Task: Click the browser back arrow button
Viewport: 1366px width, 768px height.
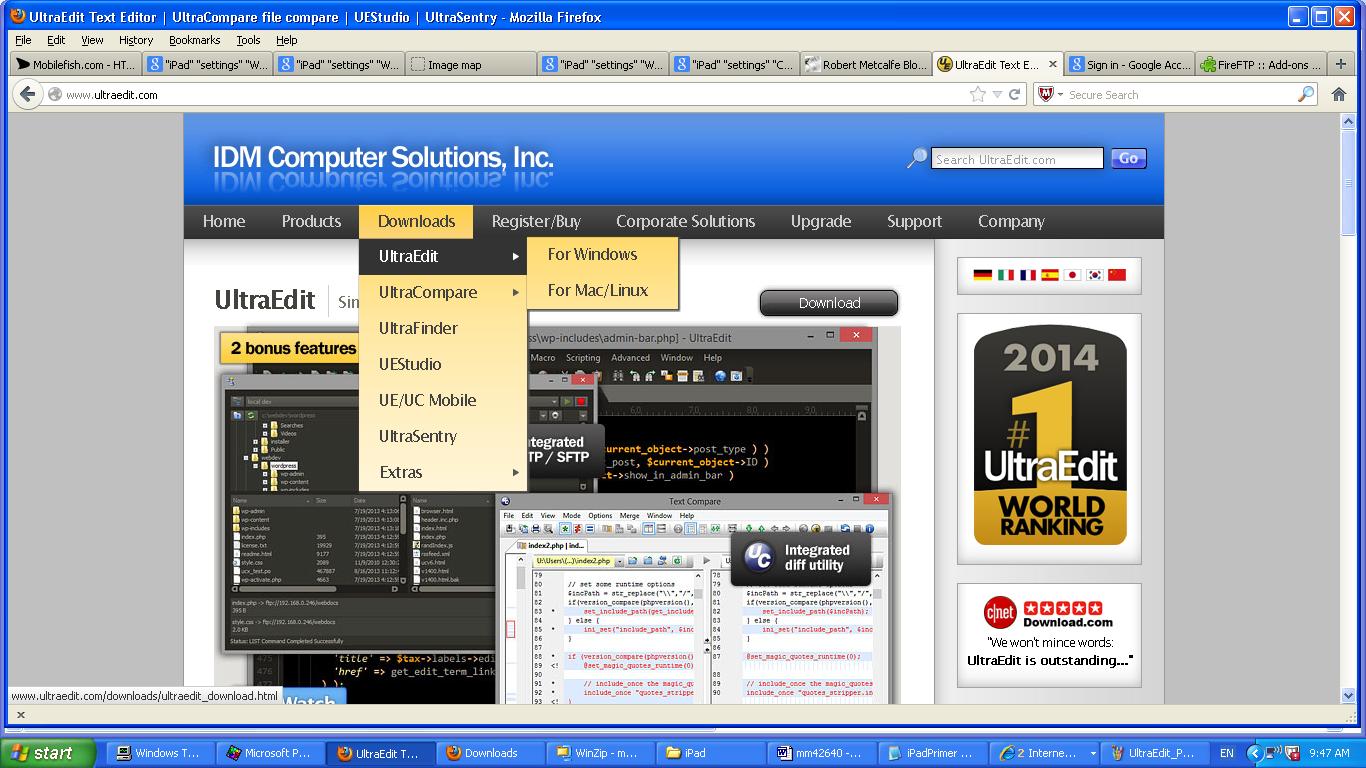Action: point(27,95)
